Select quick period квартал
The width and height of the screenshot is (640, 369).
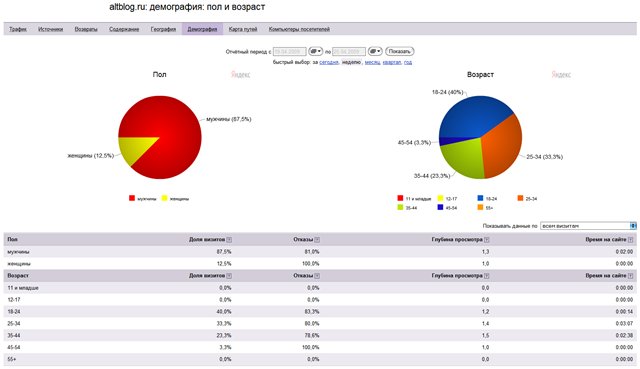click(392, 62)
